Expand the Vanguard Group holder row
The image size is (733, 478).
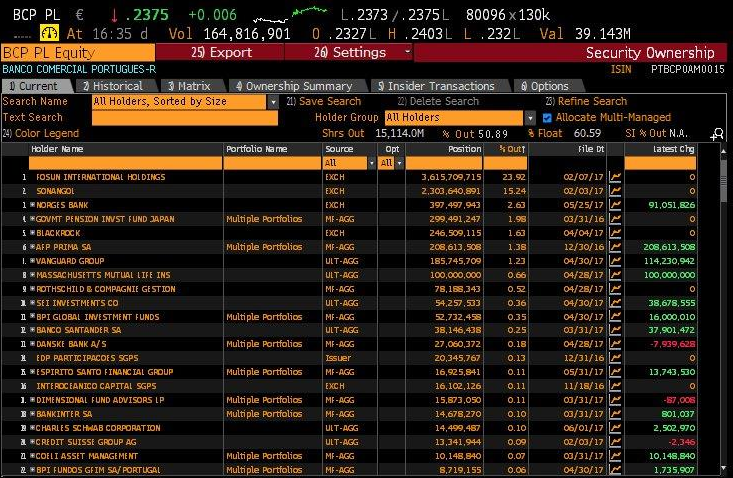click(x=33, y=261)
